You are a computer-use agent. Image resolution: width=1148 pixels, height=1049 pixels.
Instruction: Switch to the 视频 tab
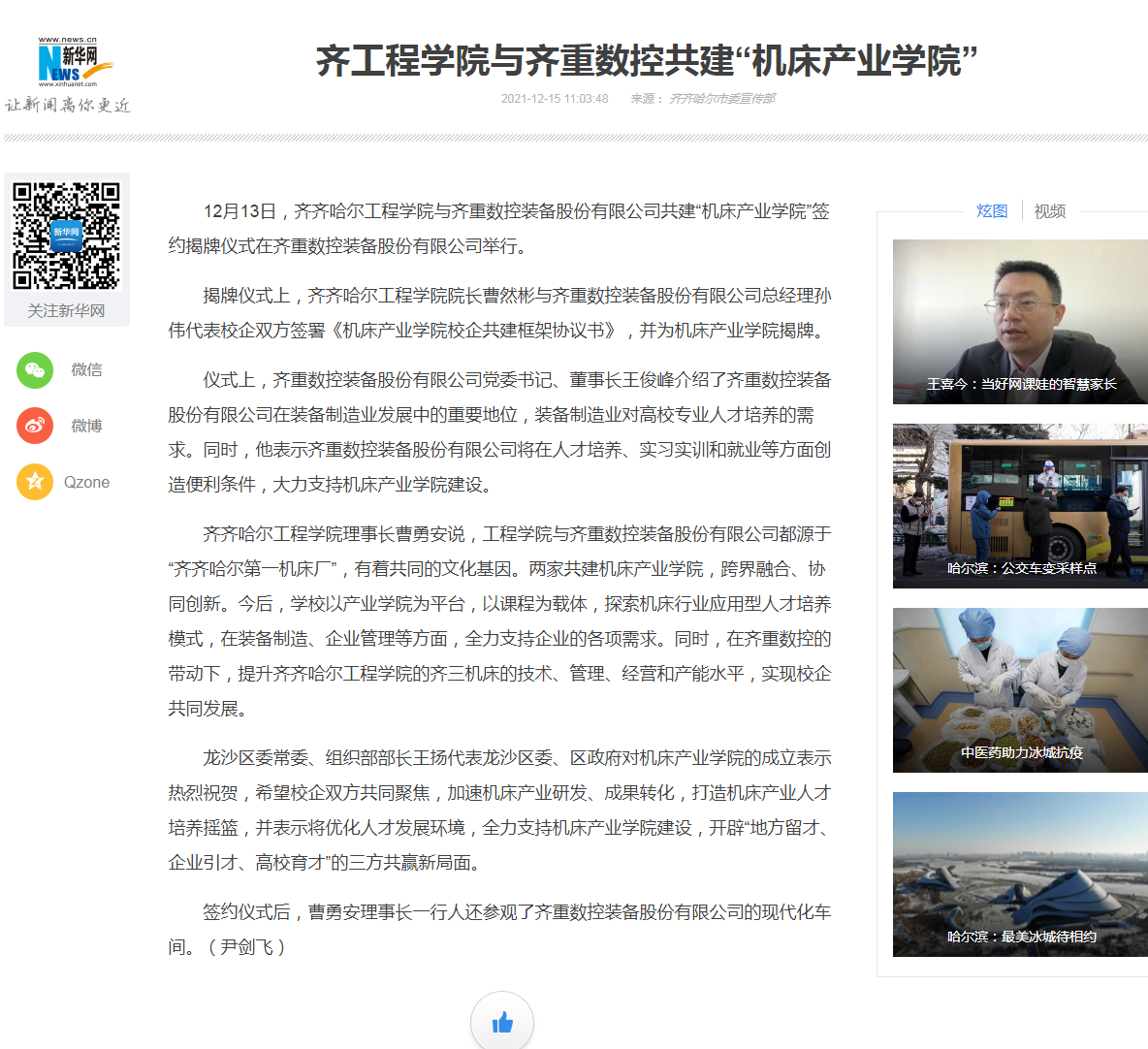point(1049,211)
